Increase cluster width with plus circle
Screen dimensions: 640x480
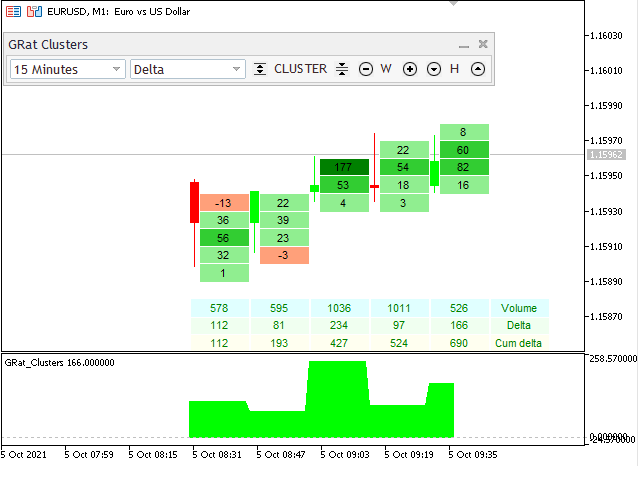[x=410, y=69]
